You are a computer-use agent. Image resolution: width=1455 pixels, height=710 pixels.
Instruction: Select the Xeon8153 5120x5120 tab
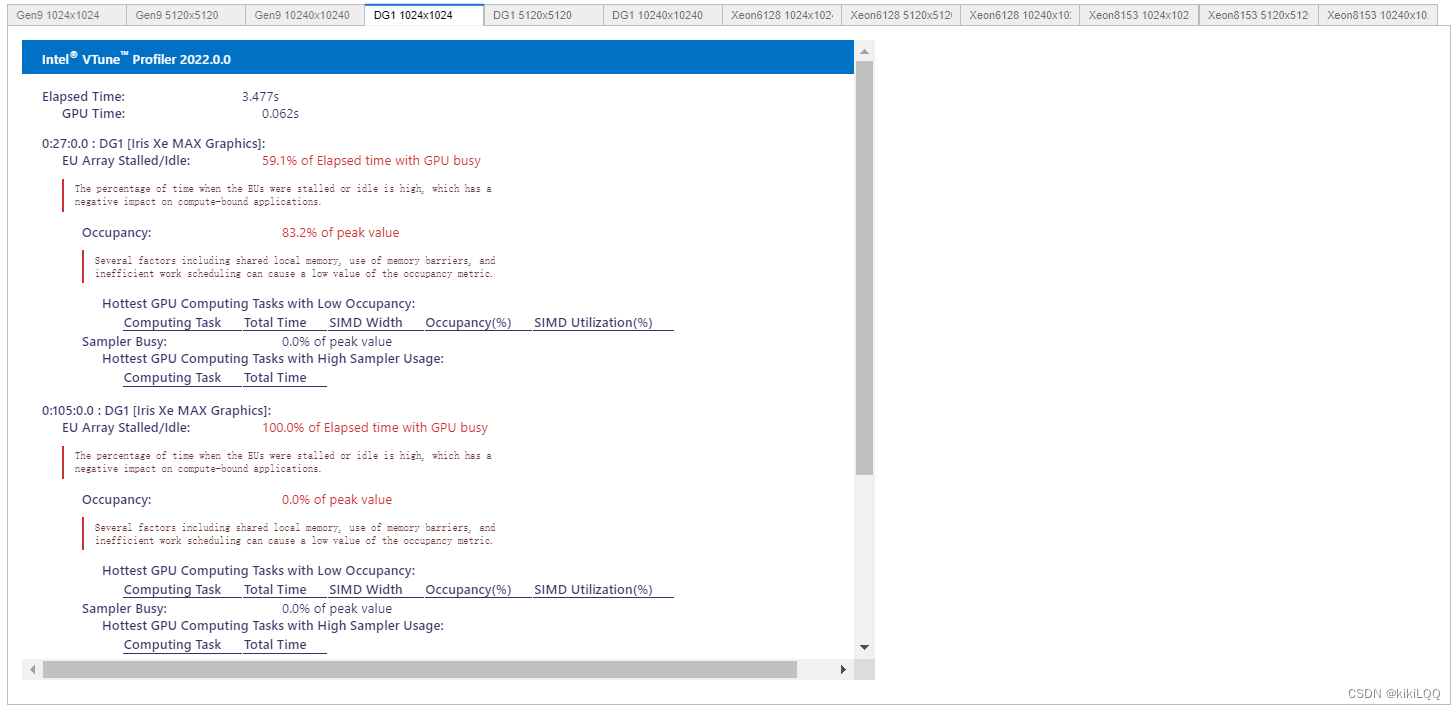pyautogui.click(x=1258, y=15)
